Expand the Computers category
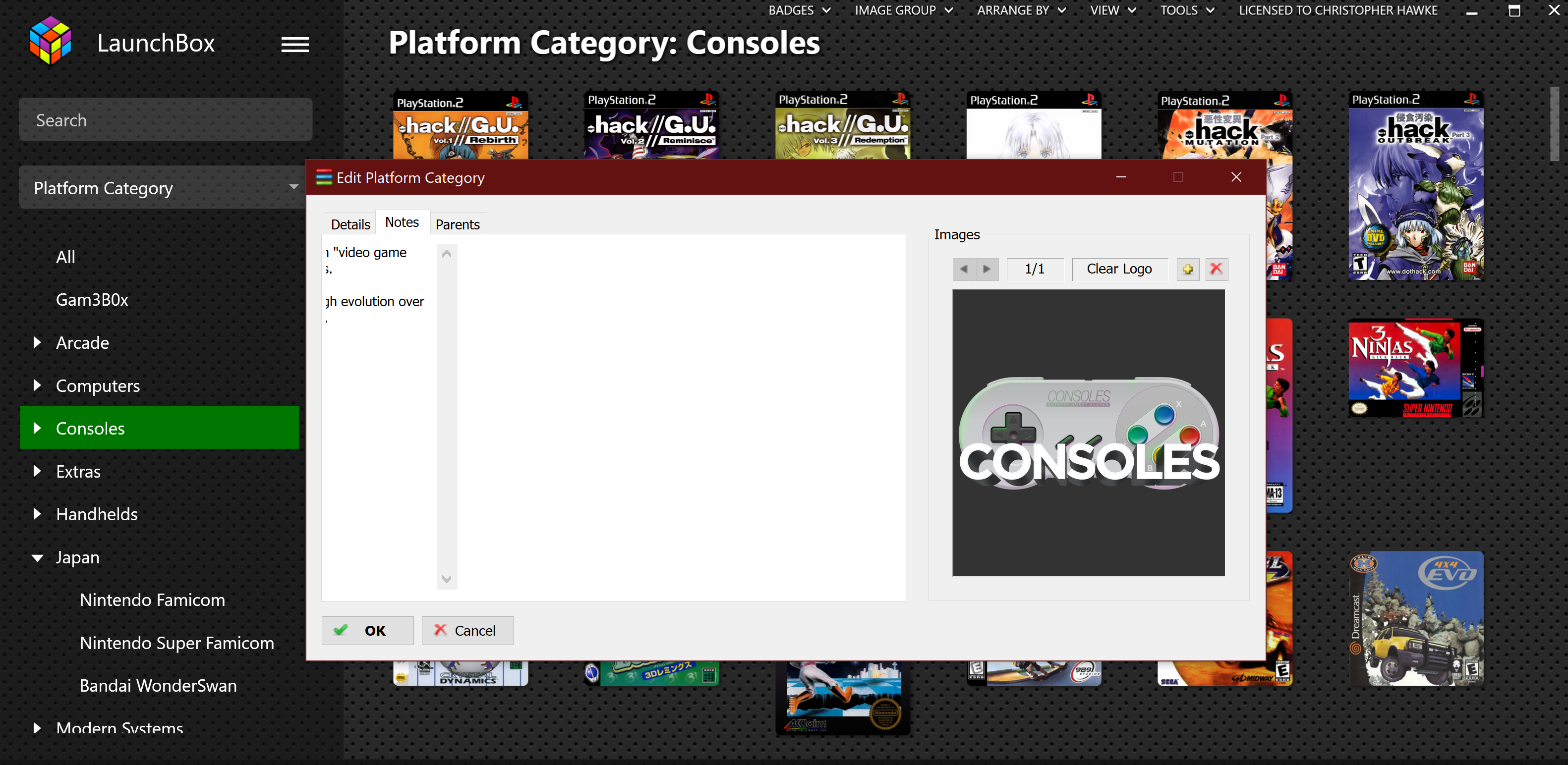The height and width of the screenshot is (765, 1568). 37,385
